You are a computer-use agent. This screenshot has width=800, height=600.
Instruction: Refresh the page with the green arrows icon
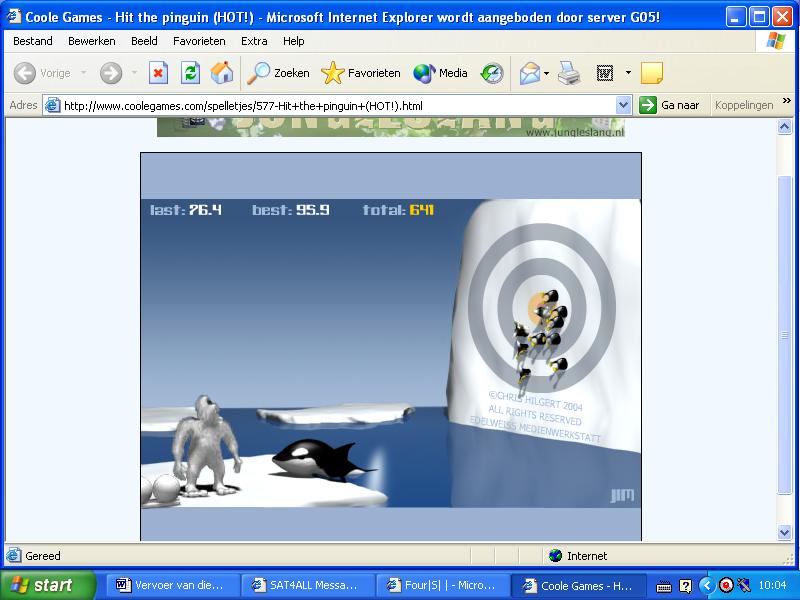[190, 73]
